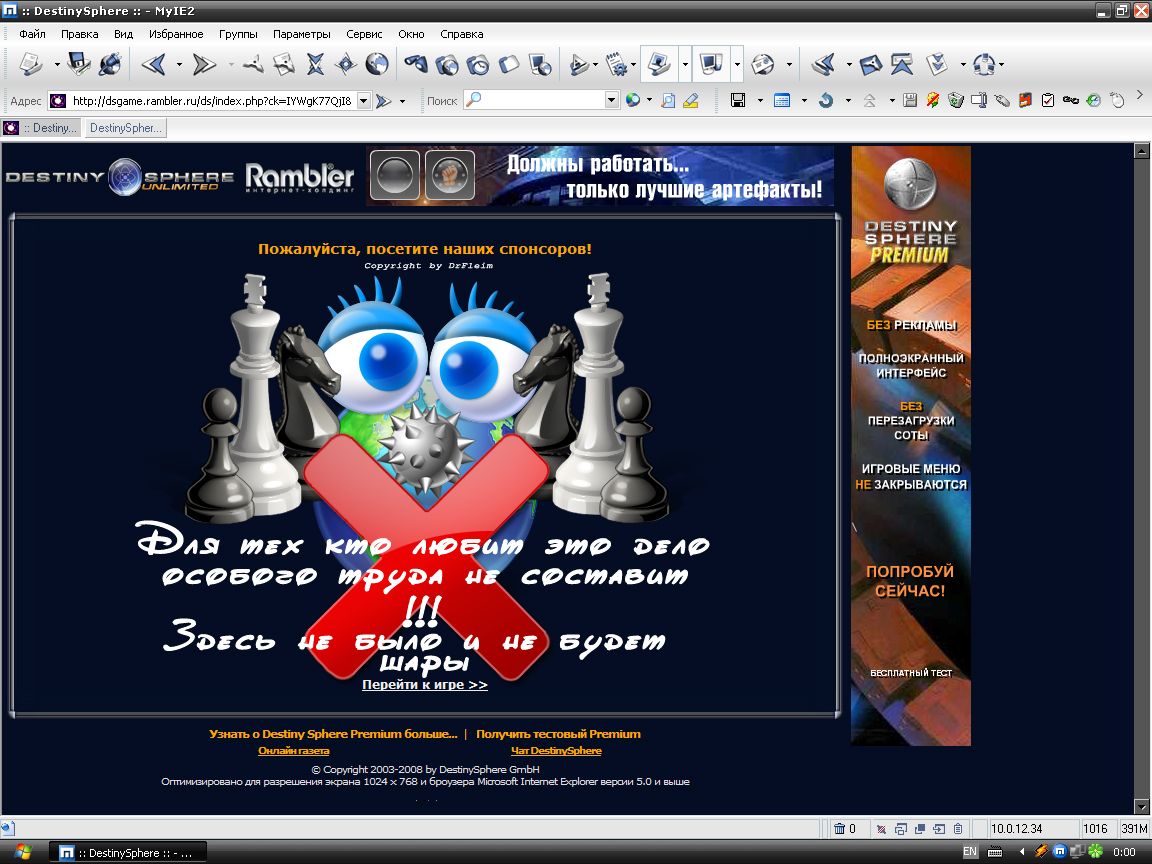Toggle the monitor icon button in toolbar
Screen dimensions: 1152x864
[x=711, y=65]
